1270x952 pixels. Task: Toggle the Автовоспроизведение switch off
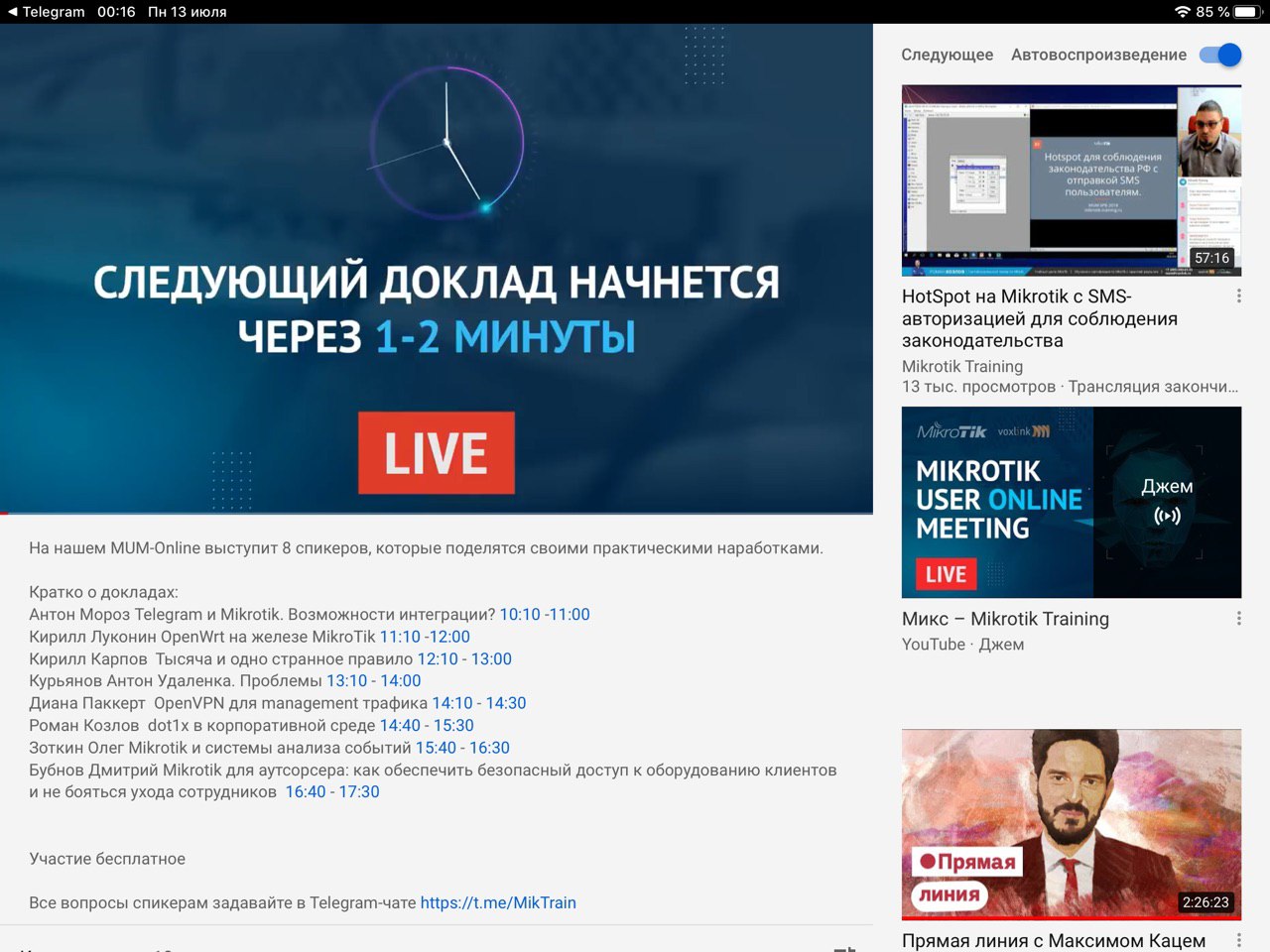[x=1220, y=55]
